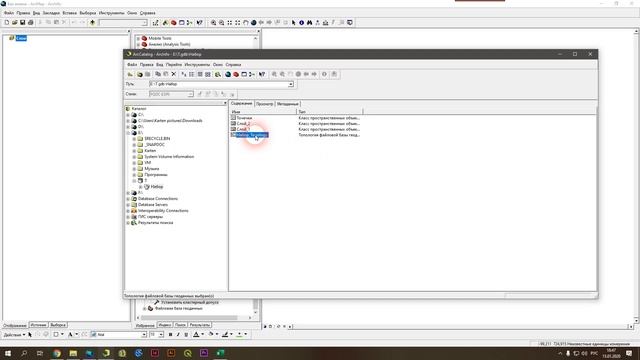The width and height of the screenshot is (640, 360).
Task: Open ModelBuilder icon in ArcCatalog toolbar
Action: (x=252, y=74)
